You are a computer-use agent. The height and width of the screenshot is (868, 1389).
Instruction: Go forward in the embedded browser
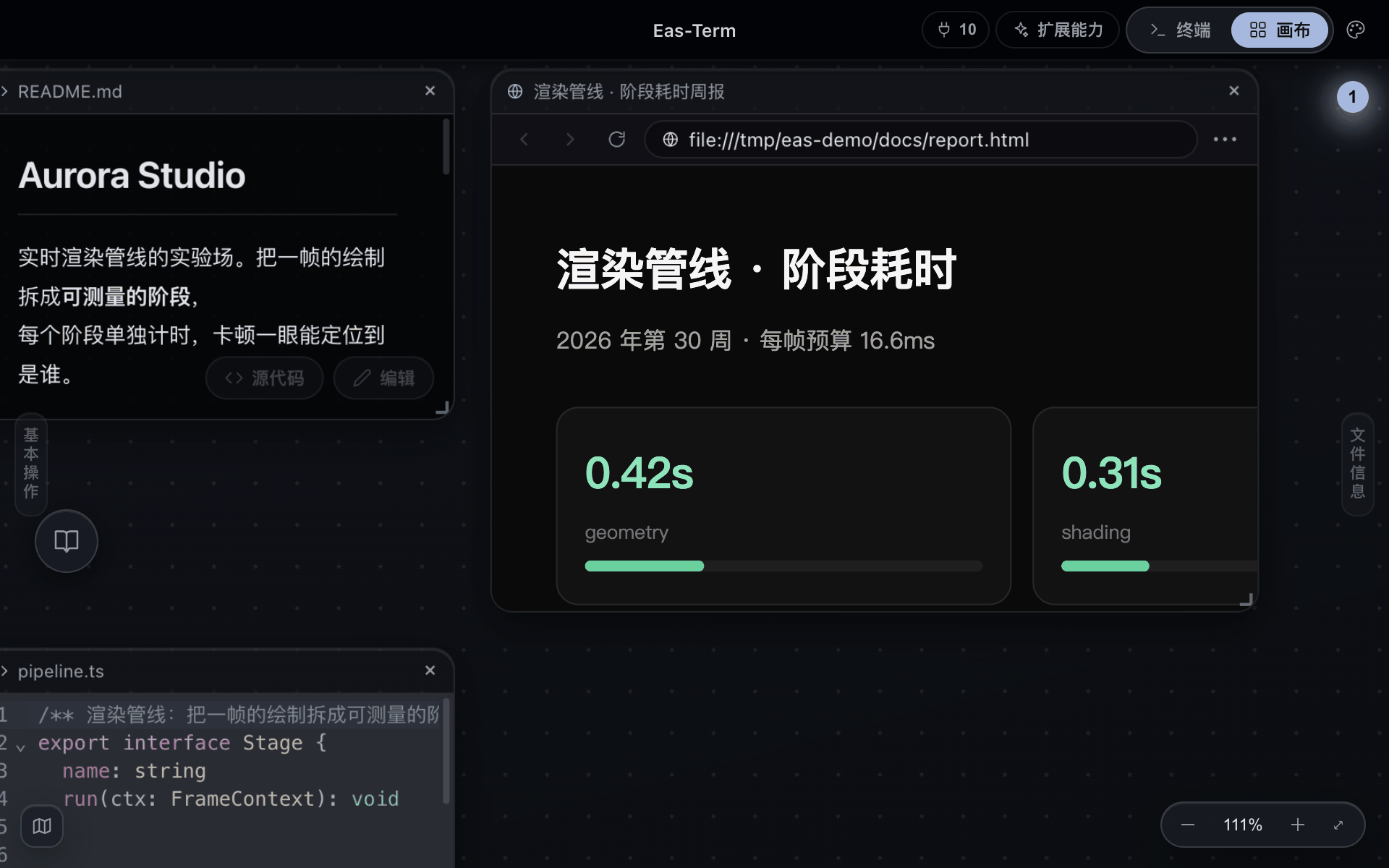(x=570, y=139)
